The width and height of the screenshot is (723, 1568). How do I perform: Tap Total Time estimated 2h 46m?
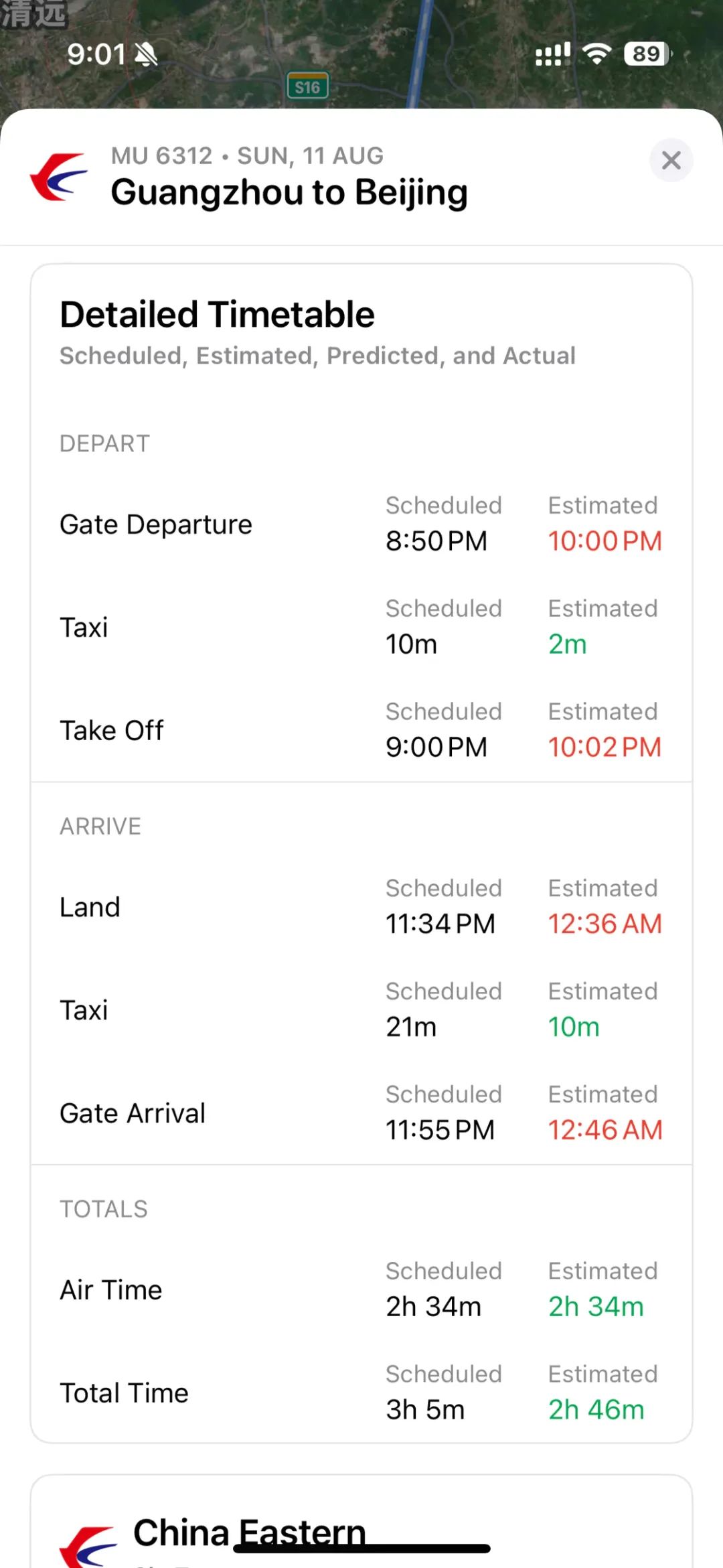[x=596, y=1409]
